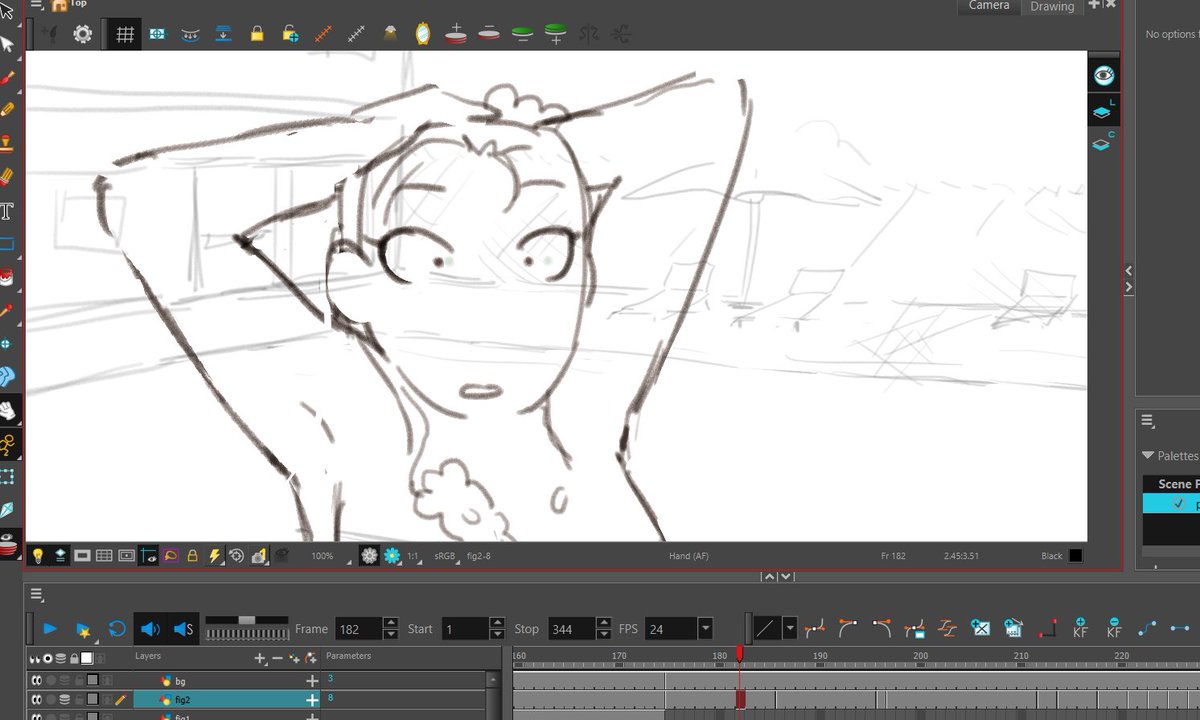Screen dimensions: 1200x720
Task: Select the Hand tool in left toolbar
Action: [x=8, y=410]
